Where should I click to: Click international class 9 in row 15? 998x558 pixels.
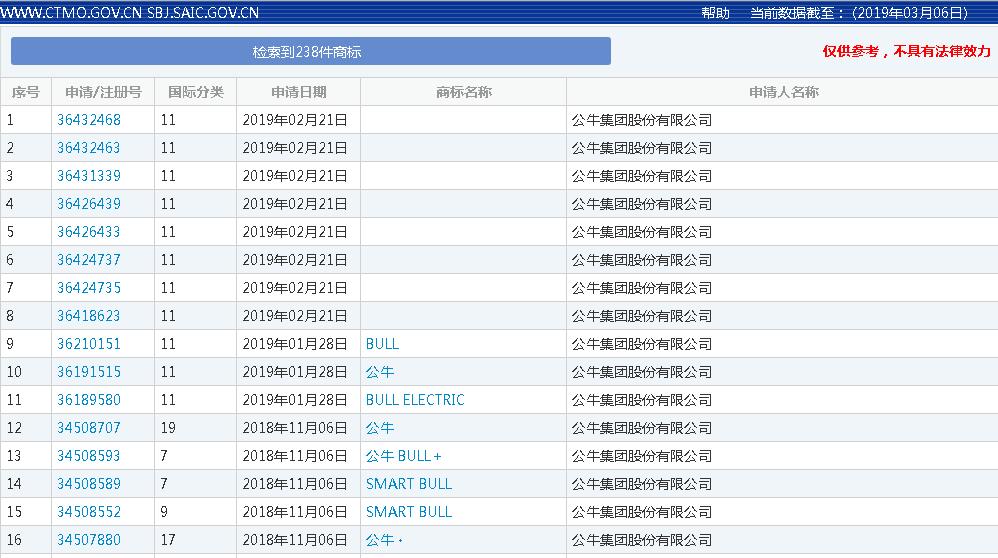pos(164,512)
